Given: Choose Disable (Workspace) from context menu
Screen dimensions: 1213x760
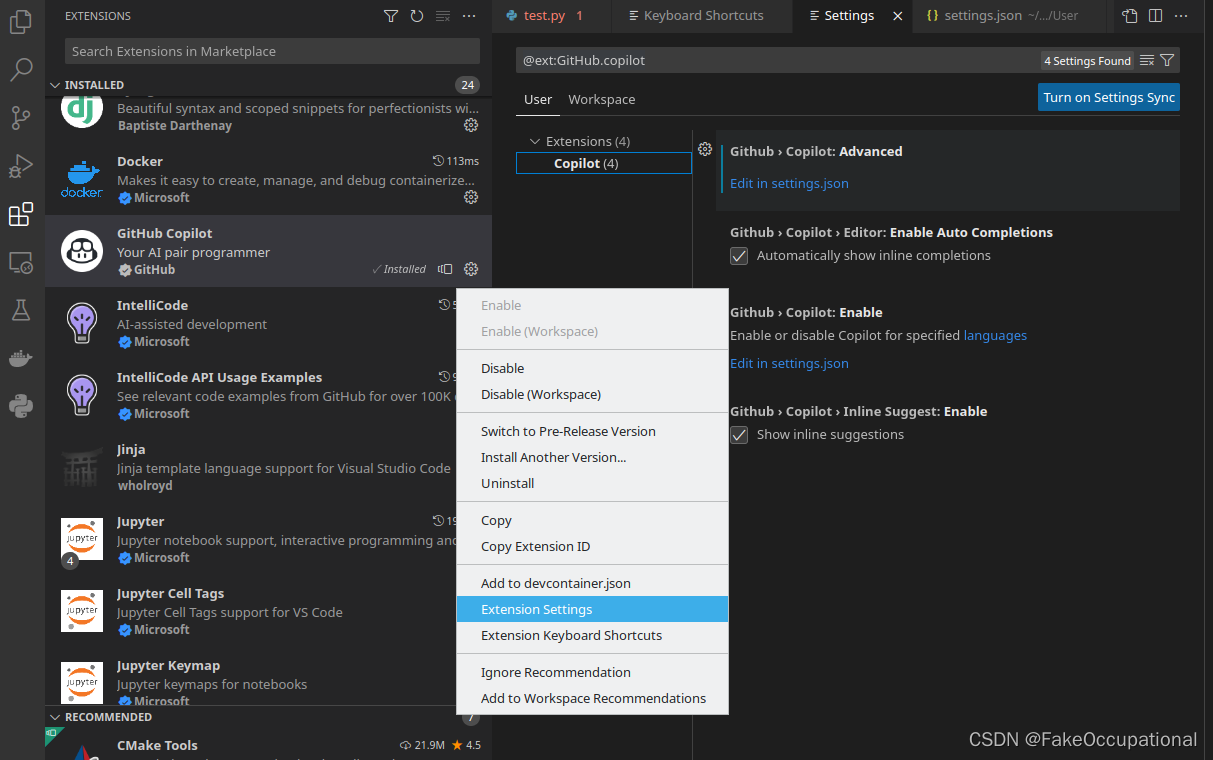Looking at the screenshot, I should point(592,394).
